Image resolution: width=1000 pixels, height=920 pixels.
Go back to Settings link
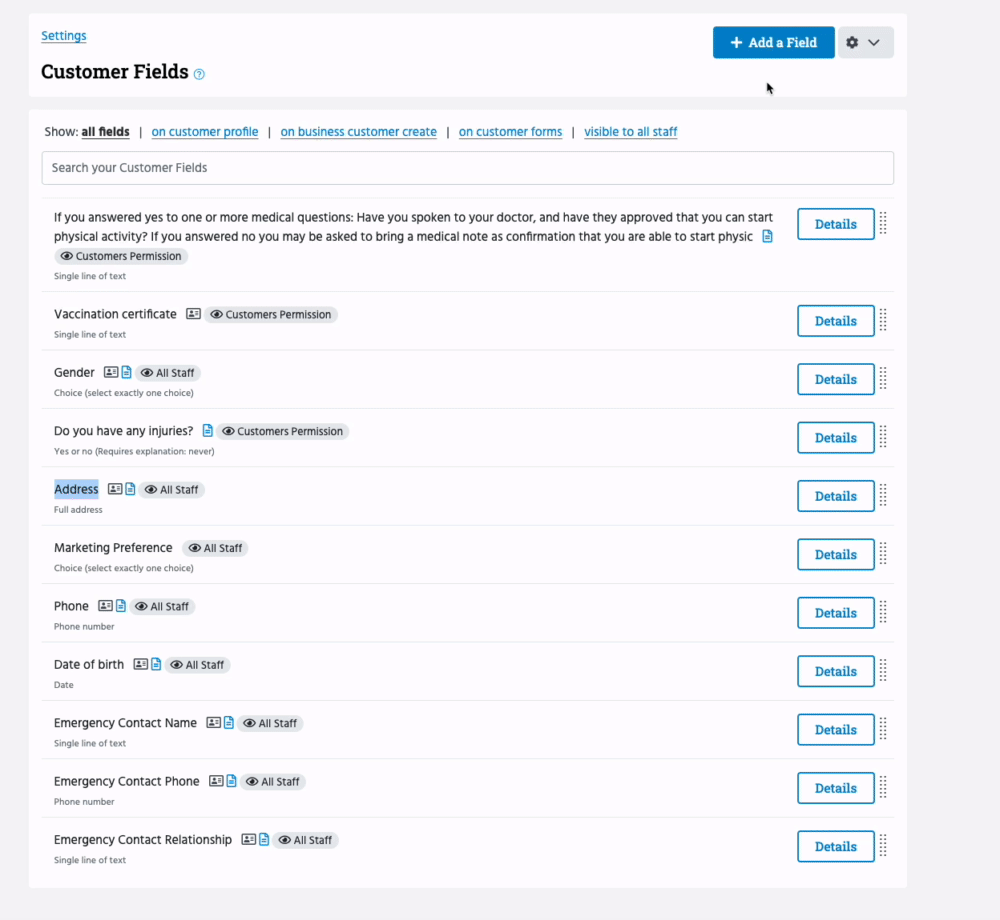64,36
